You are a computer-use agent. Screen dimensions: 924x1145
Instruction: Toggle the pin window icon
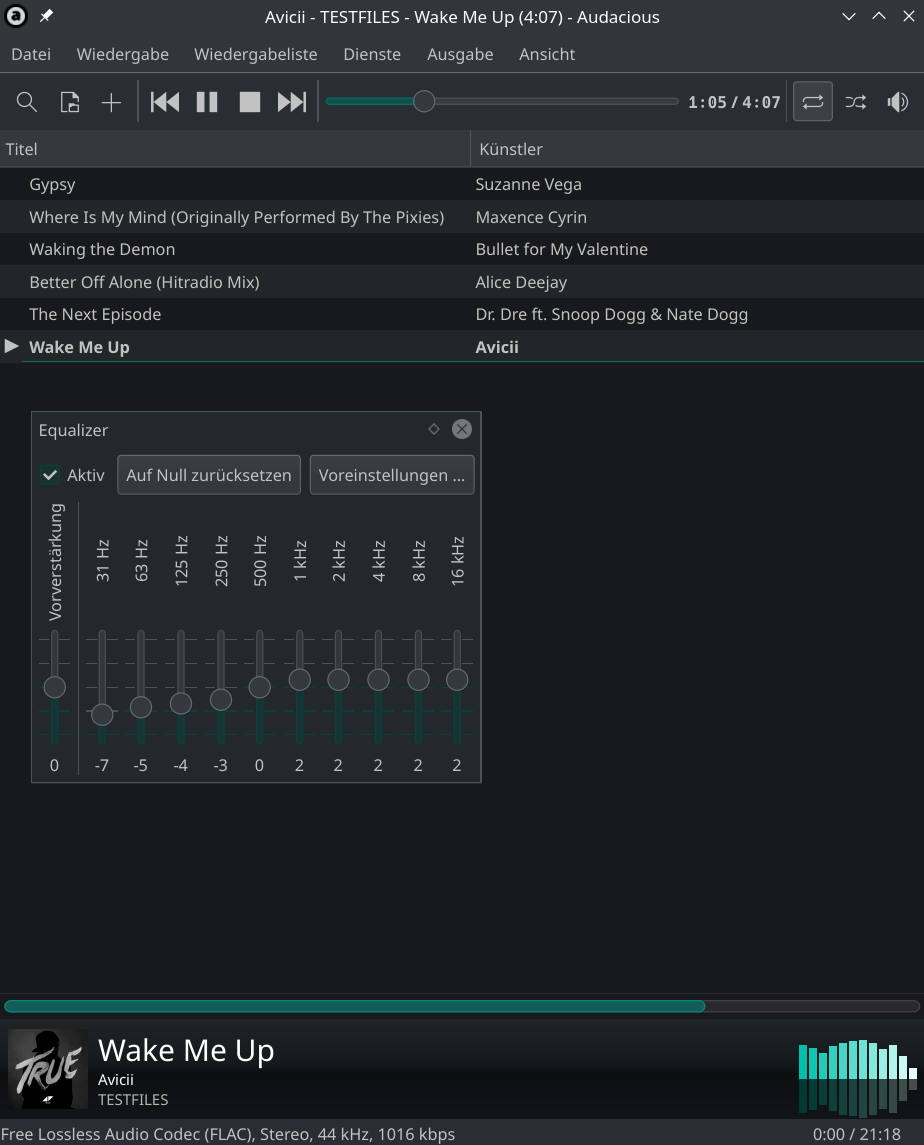(x=46, y=16)
